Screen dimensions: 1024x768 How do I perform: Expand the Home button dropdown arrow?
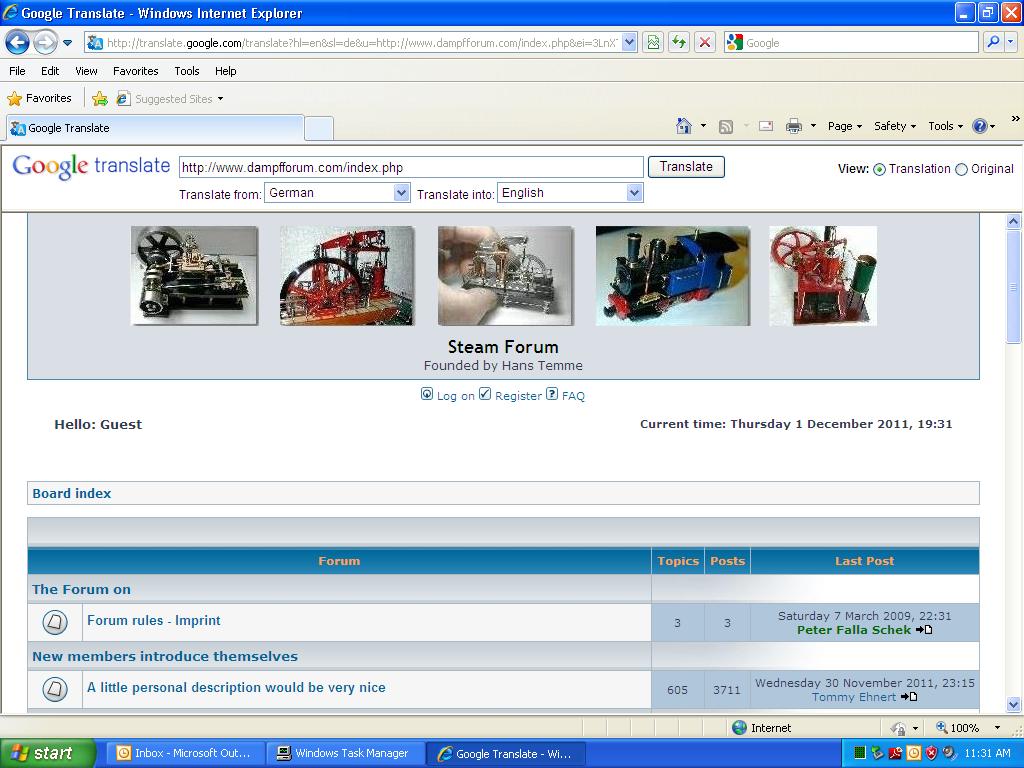pos(703,126)
